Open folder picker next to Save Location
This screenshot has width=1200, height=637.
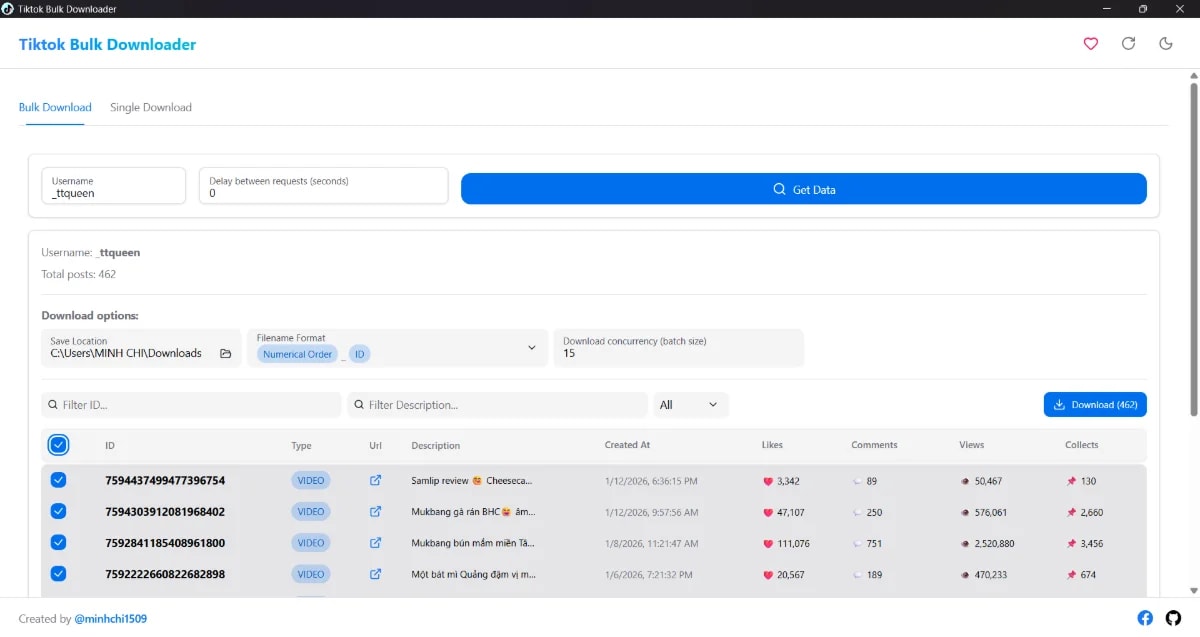pos(225,353)
